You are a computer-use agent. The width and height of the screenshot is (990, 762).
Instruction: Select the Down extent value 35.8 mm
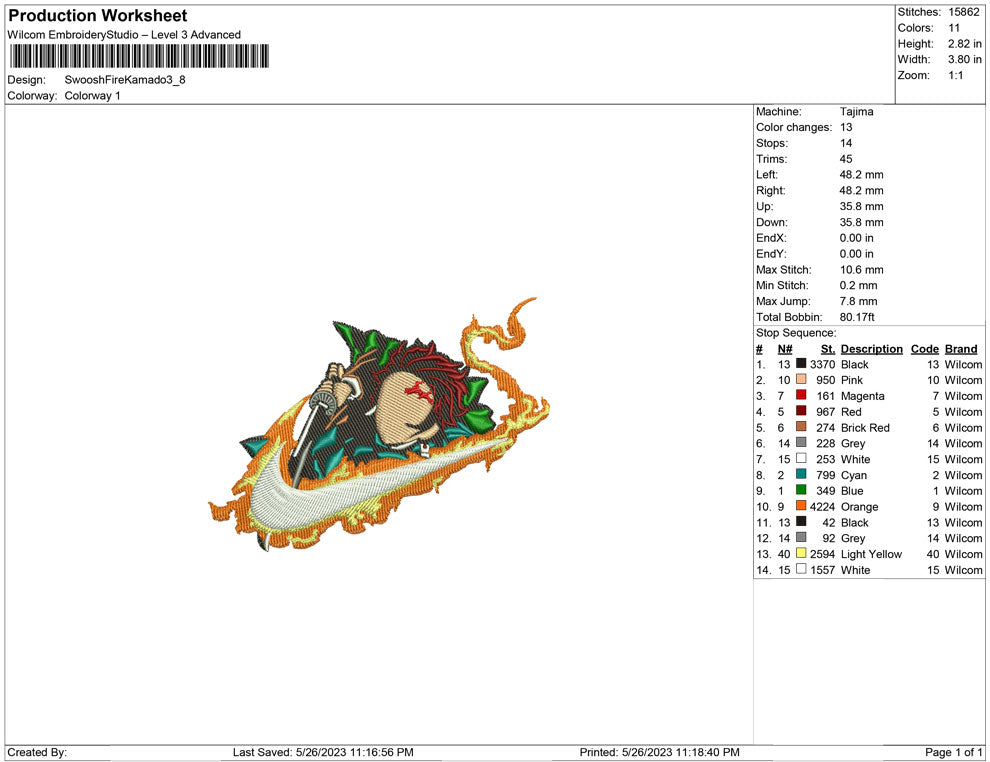(862, 222)
